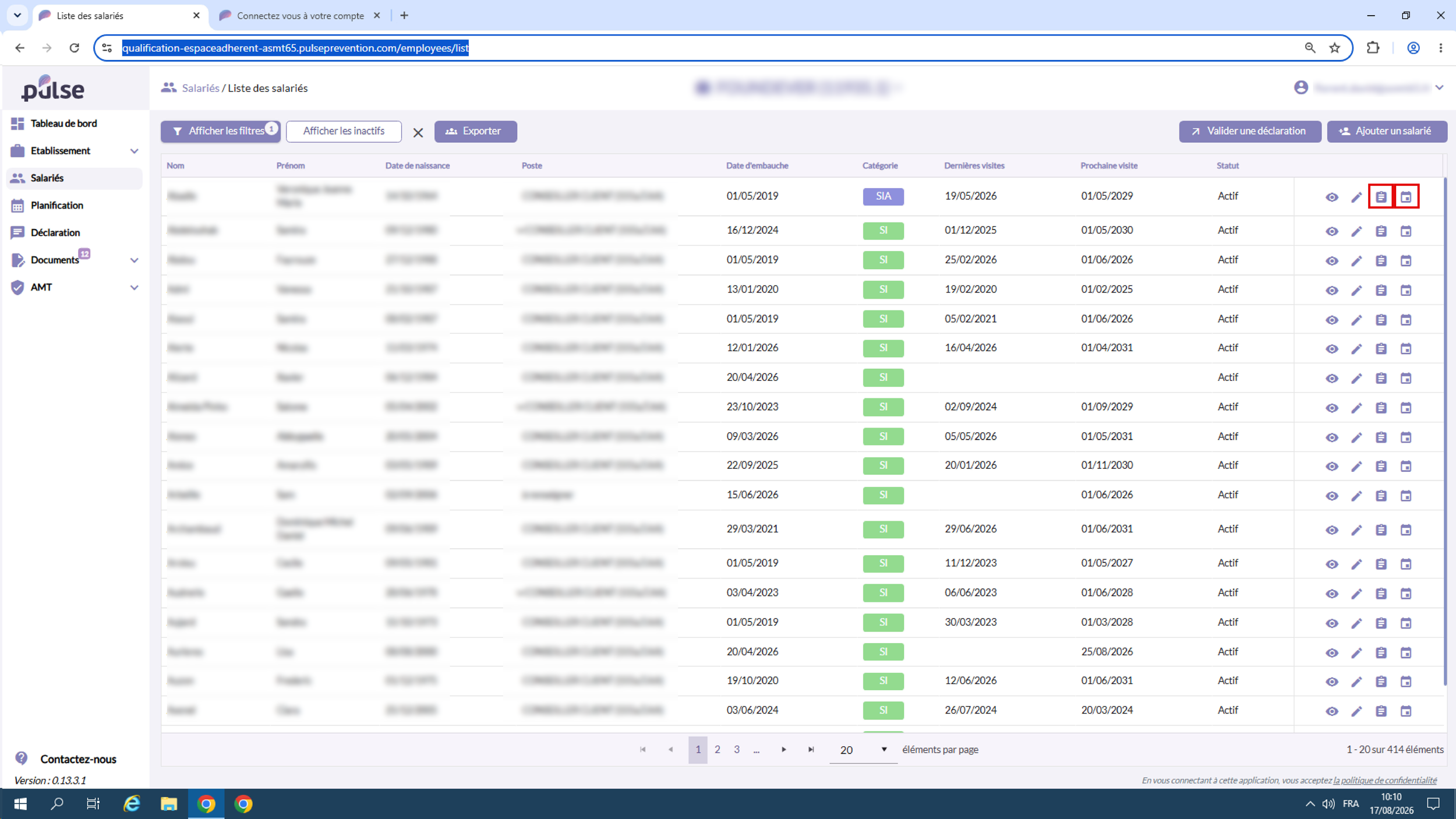Clear the filters with the X icon

click(418, 133)
